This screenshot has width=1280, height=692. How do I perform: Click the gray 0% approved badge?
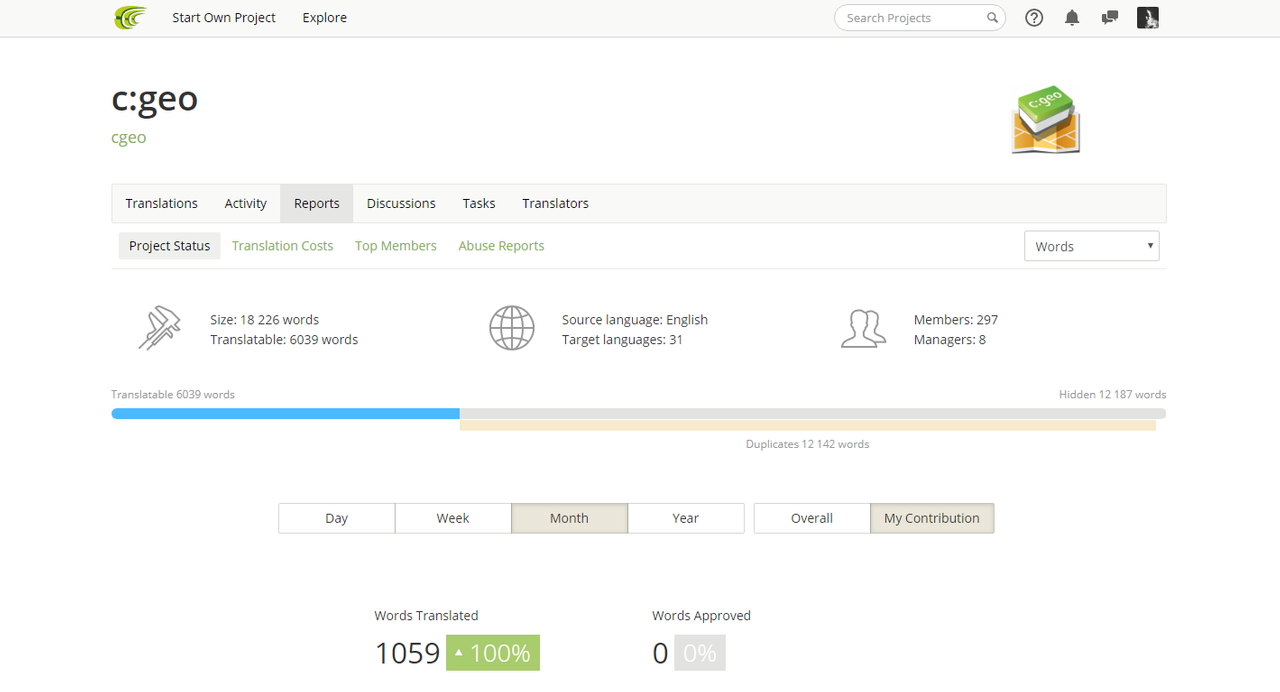click(x=700, y=653)
